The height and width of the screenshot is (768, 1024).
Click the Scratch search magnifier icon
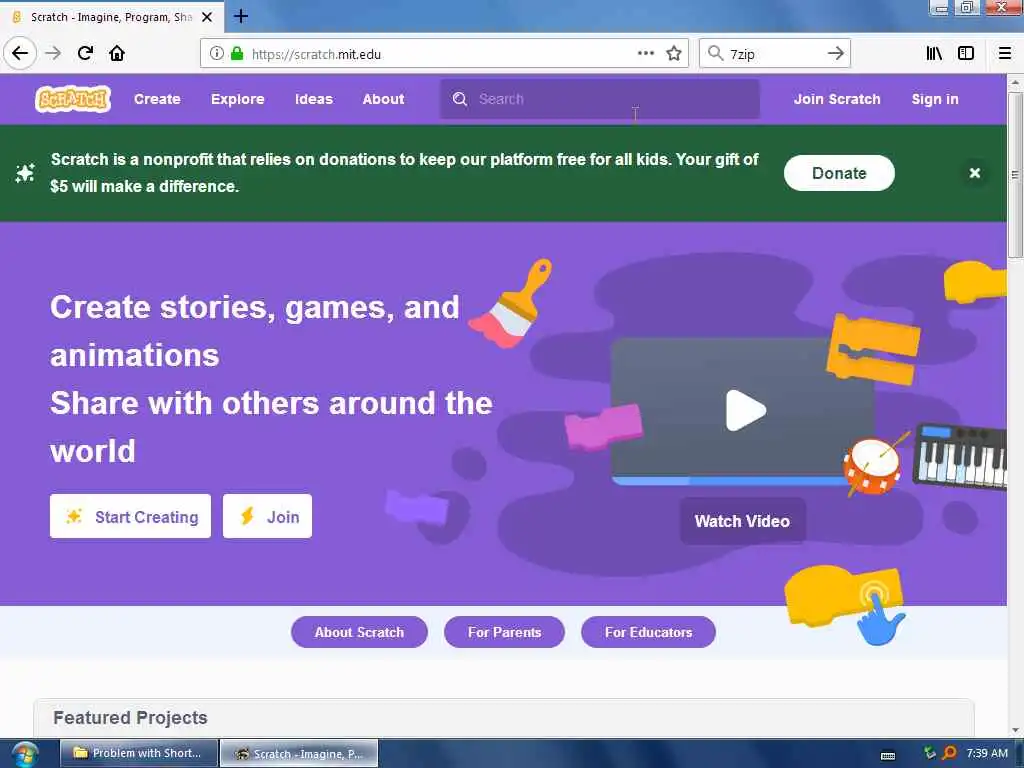[x=460, y=99]
